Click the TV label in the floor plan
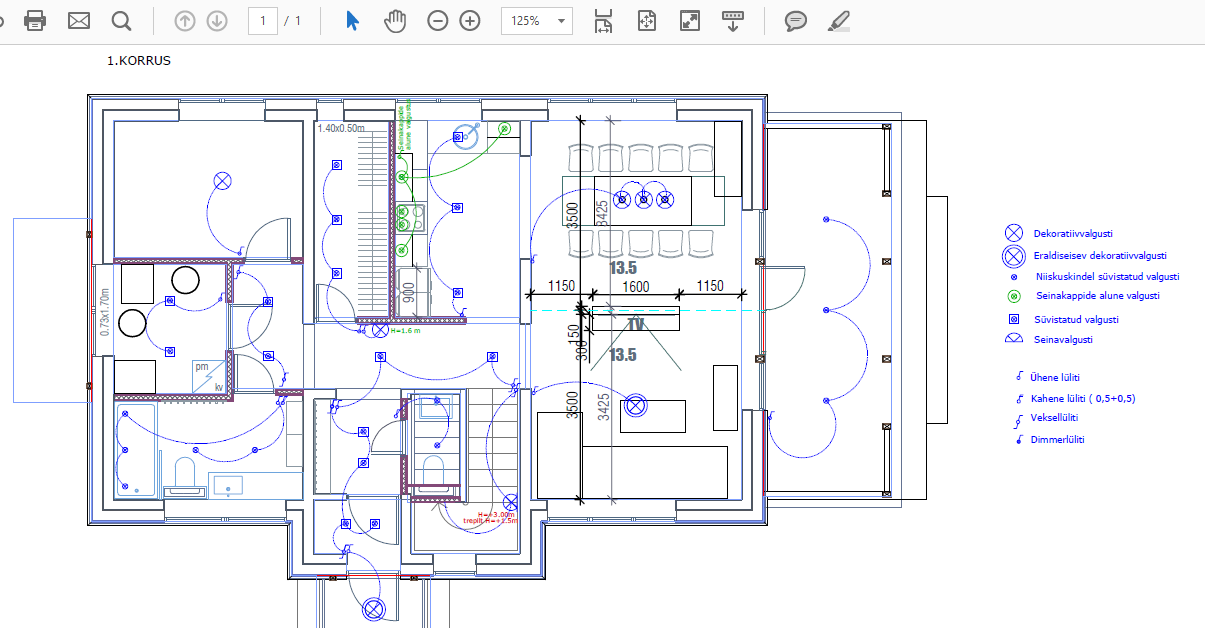The height and width of the screenshot is (628, 1205). click(635, 324)
